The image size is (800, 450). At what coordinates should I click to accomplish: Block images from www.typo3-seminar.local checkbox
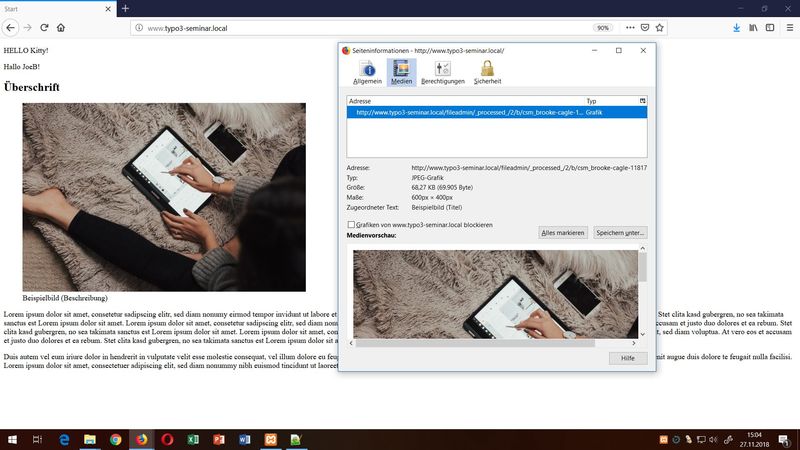pyautogui.click(x=351, y=225)
